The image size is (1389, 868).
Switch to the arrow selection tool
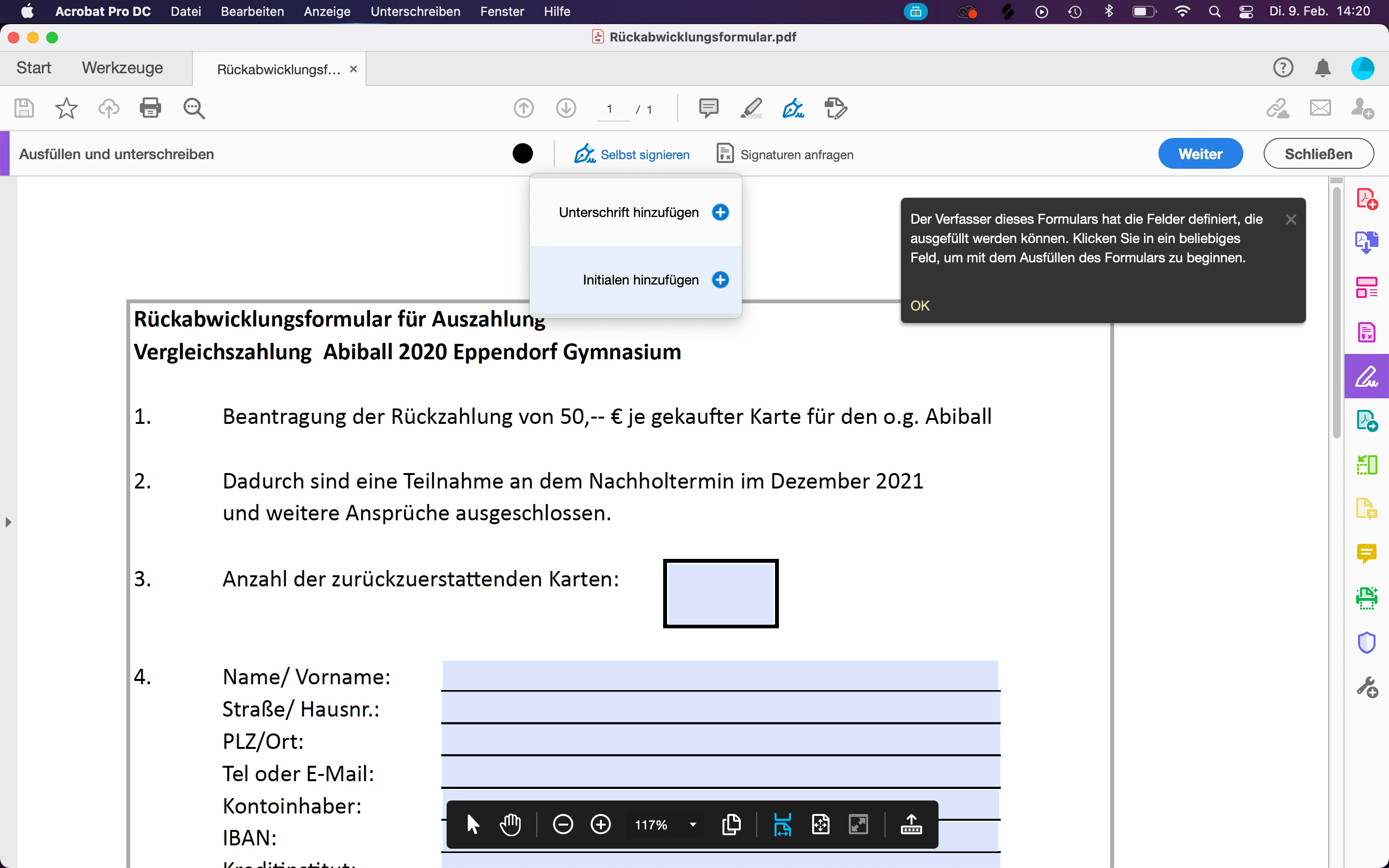pos(473,825)
